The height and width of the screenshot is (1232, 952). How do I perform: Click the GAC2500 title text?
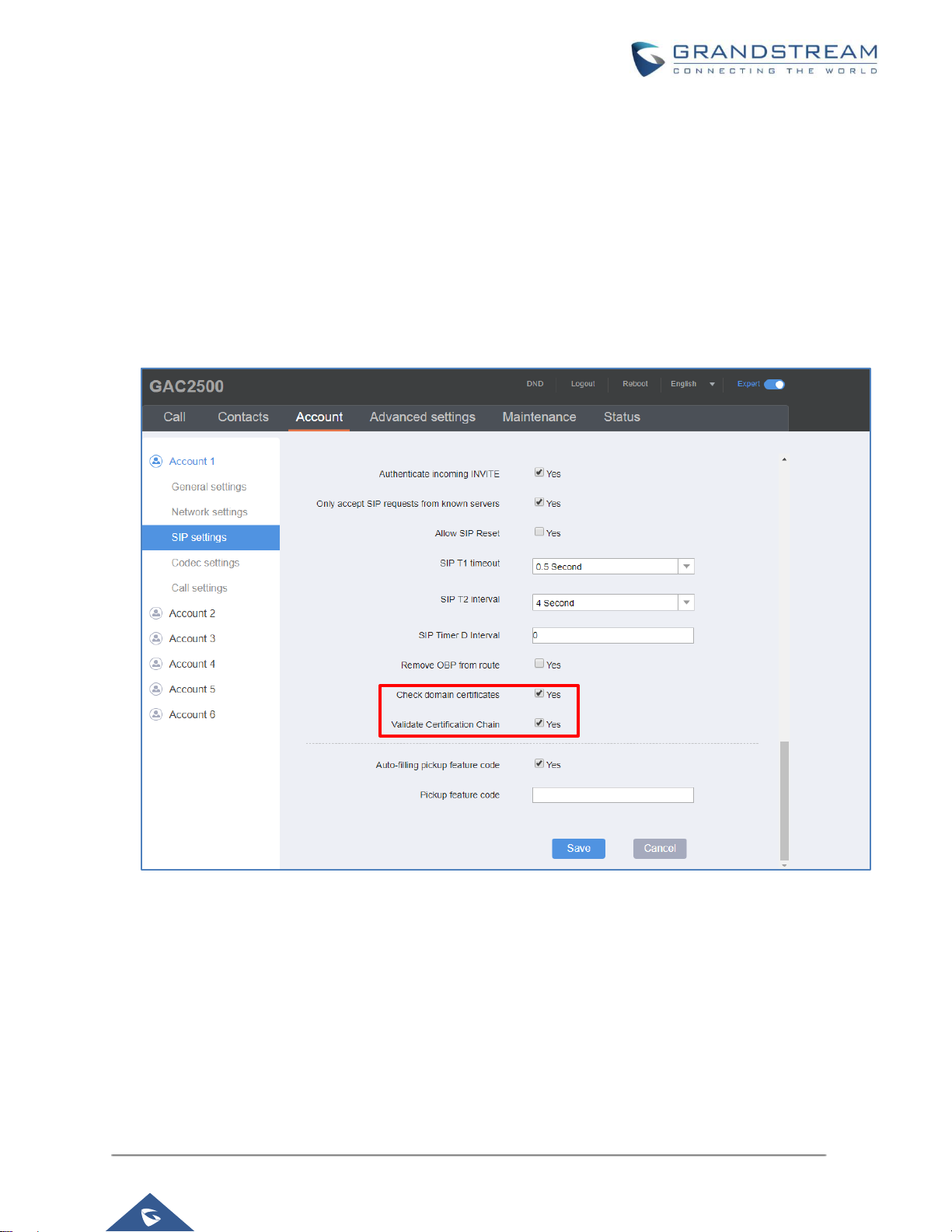tap(187, 386)
